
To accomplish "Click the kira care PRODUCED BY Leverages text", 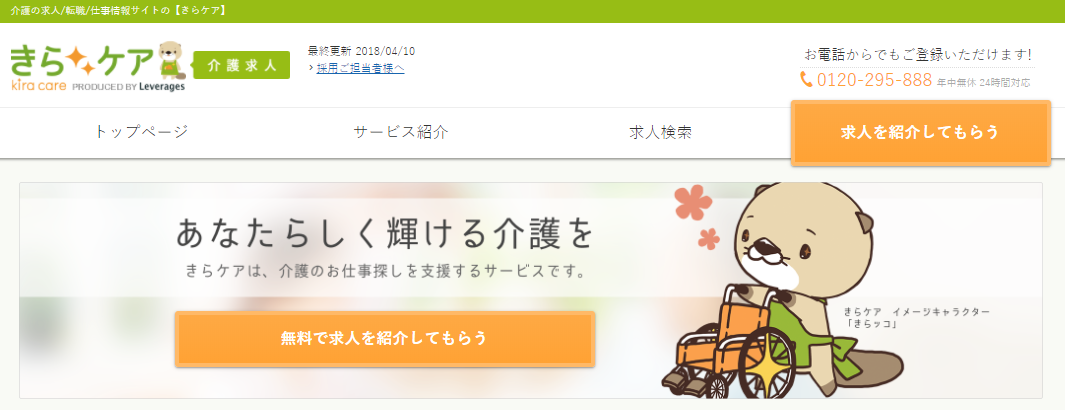I will tap(98, 86).
